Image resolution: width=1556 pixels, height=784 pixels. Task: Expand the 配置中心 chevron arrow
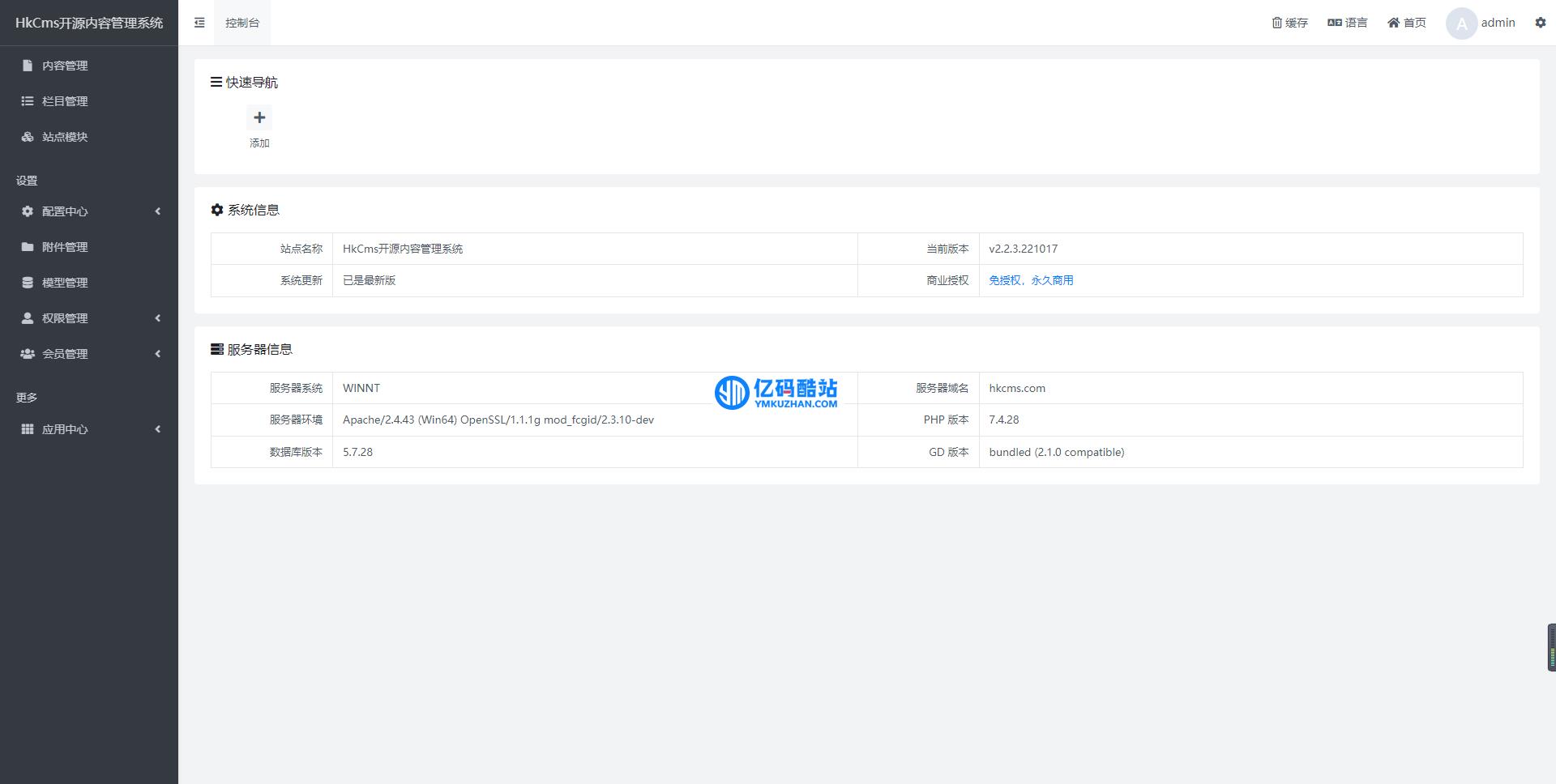click(158, 211)
